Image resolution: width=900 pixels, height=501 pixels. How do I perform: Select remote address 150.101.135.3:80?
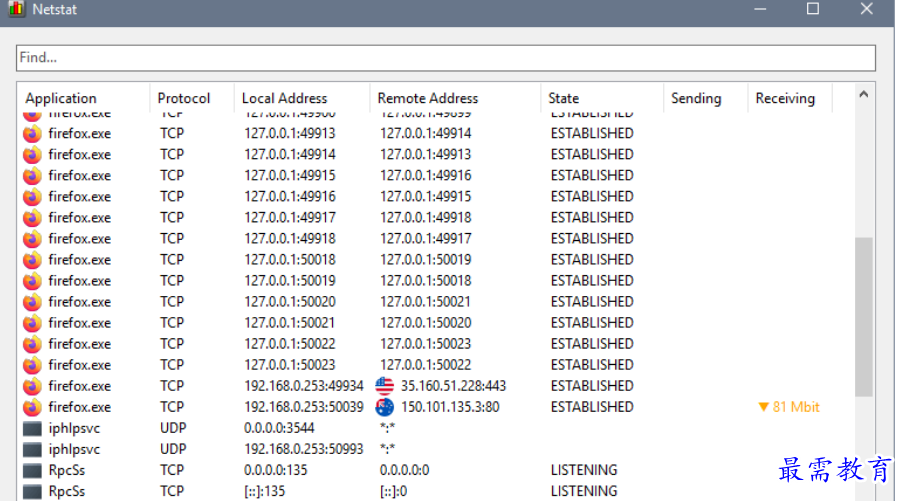pos(450,407)
